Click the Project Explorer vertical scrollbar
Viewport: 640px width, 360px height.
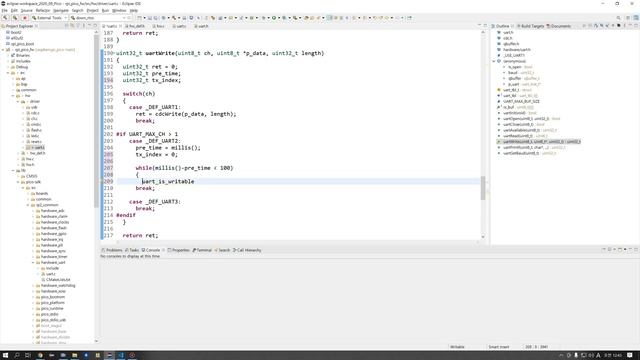[97, 122]
